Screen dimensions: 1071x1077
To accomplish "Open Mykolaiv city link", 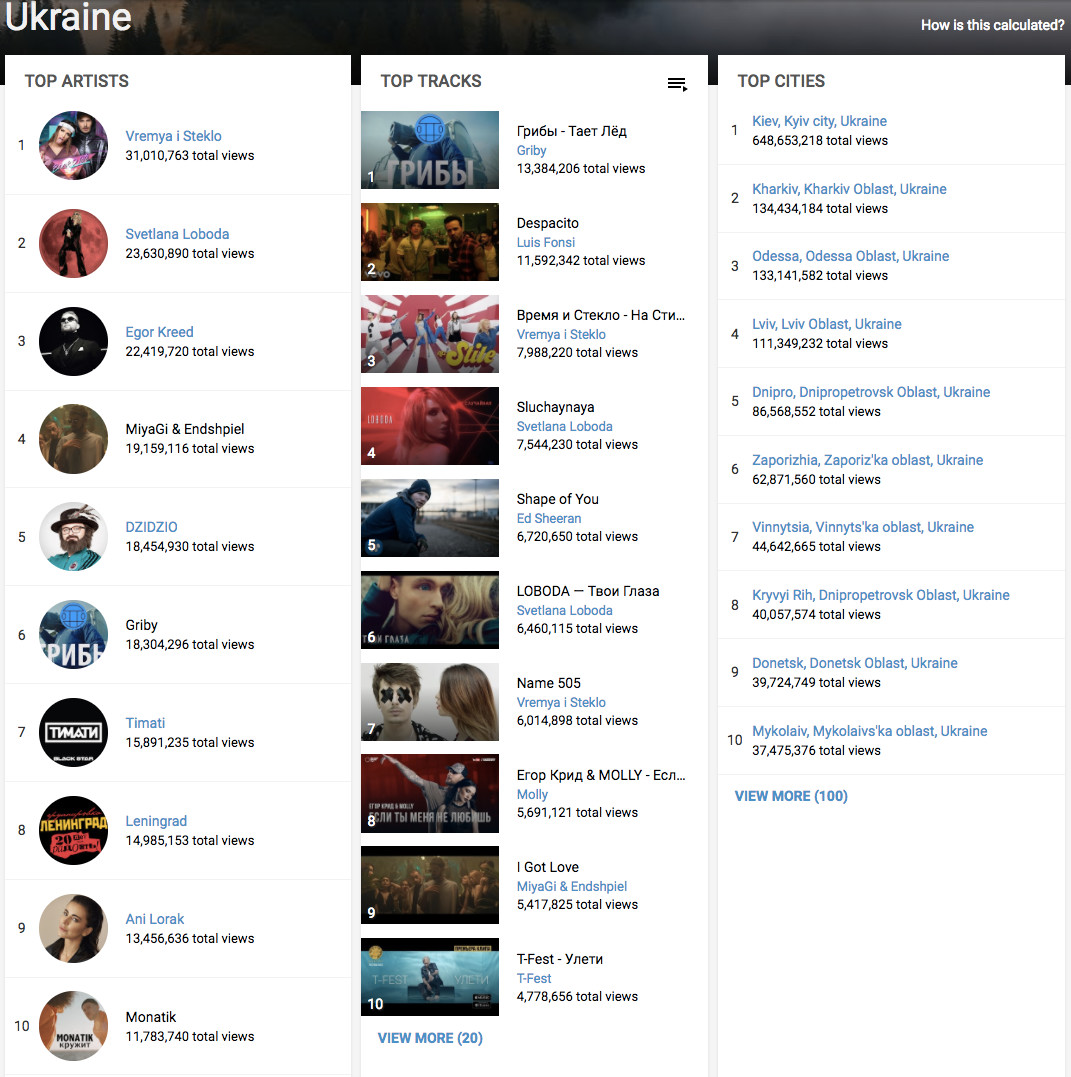I will 870,732.
